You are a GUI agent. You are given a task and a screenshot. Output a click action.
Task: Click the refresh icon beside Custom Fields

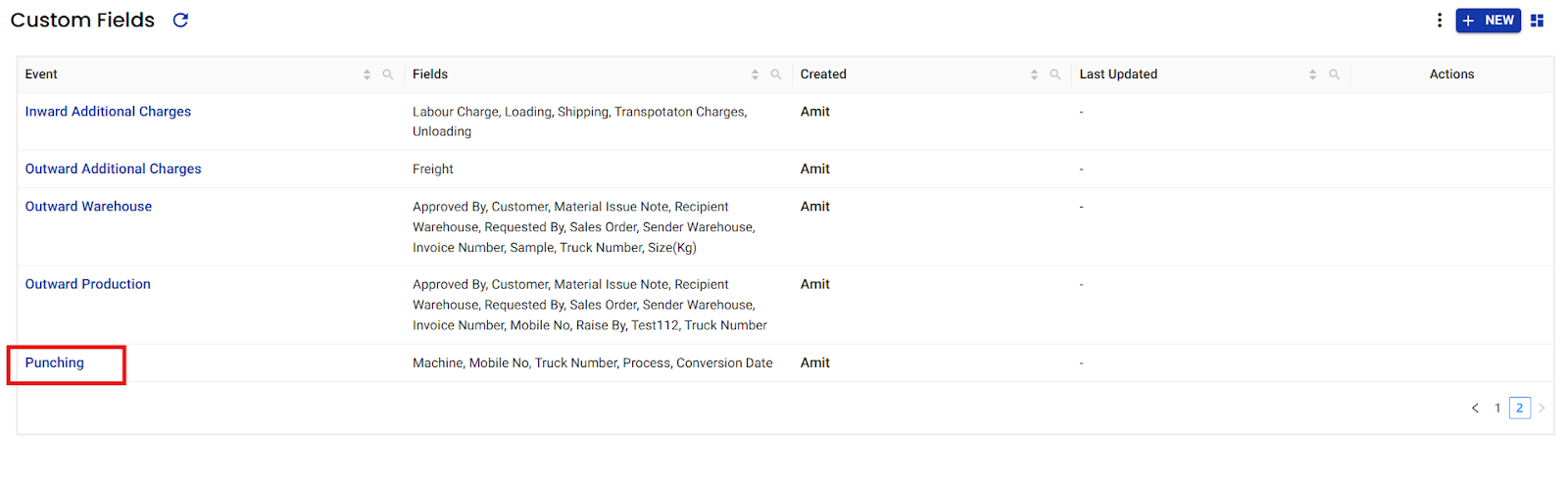180,21
